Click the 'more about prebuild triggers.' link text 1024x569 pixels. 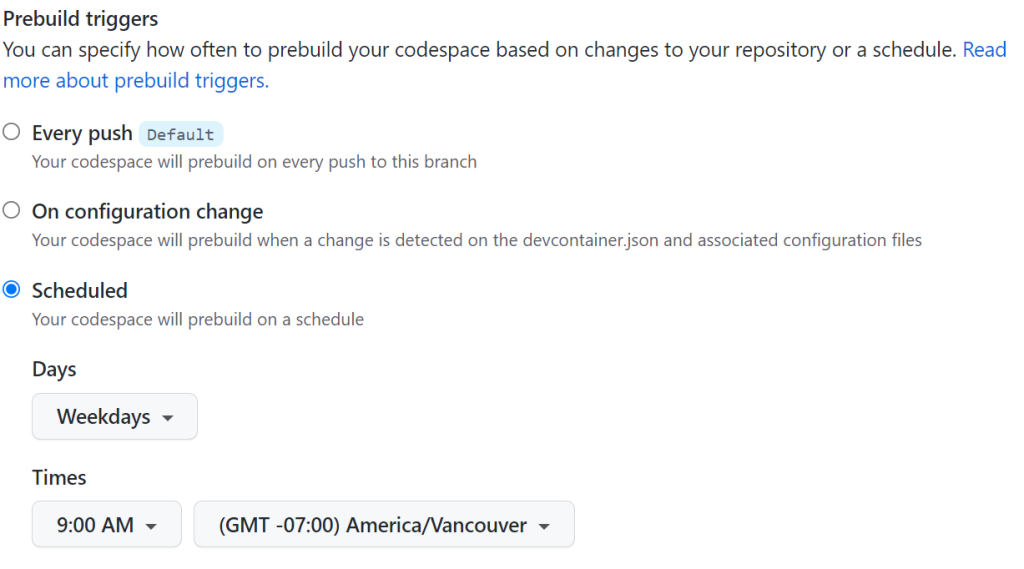click(x=136, y=80)
